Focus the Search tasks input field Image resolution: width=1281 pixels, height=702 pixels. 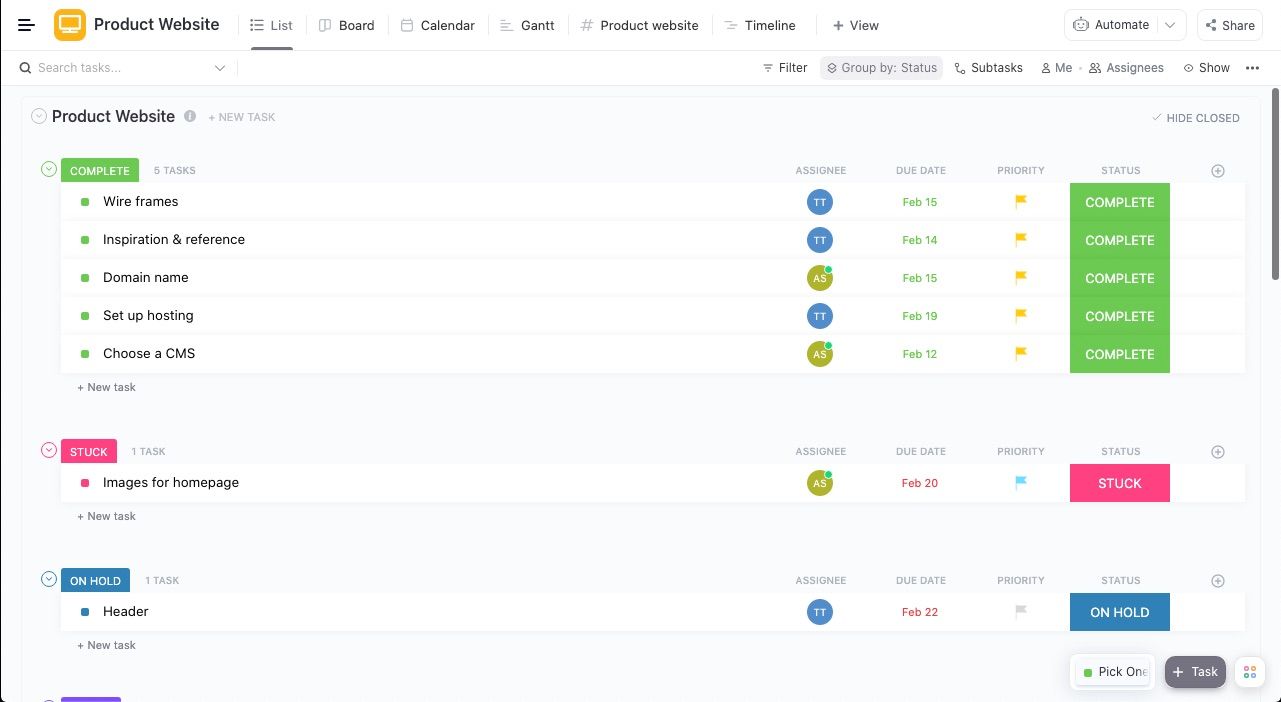(122, 68)
